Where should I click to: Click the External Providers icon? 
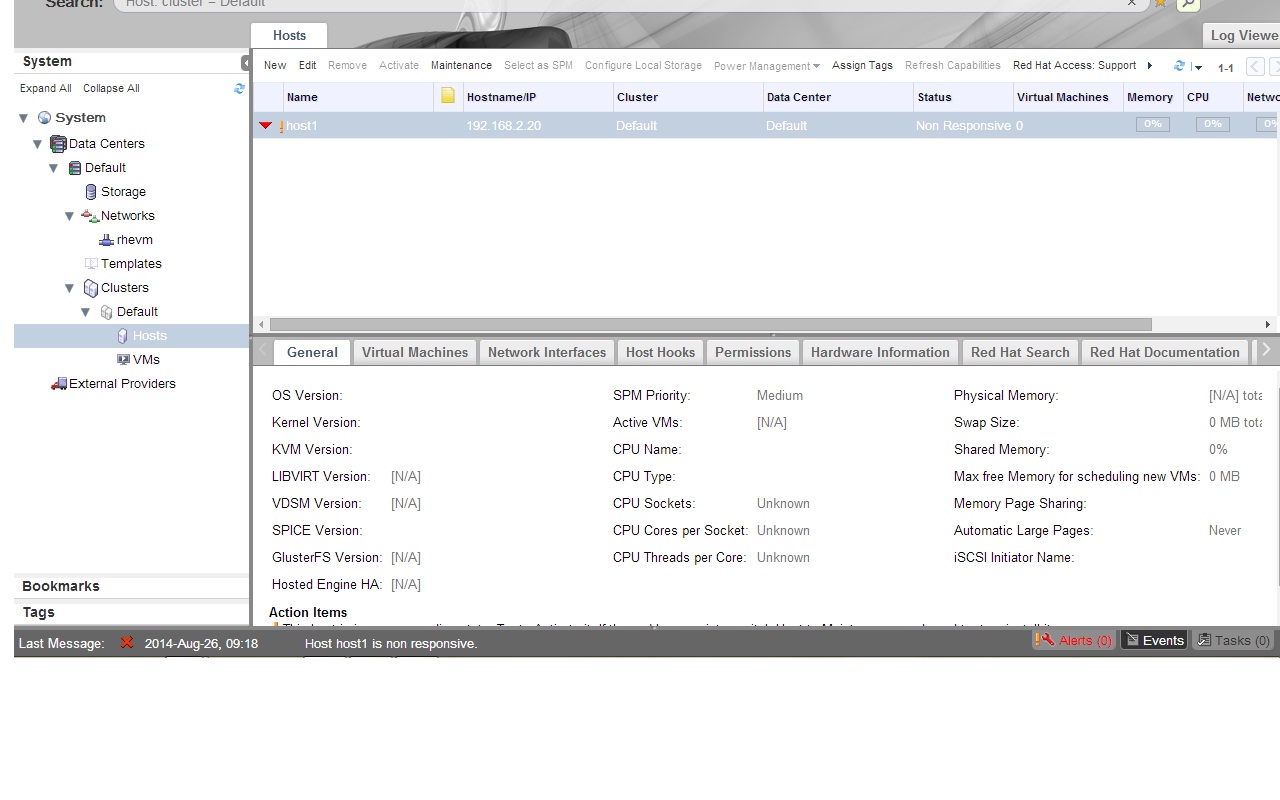(x=59, y=384)
